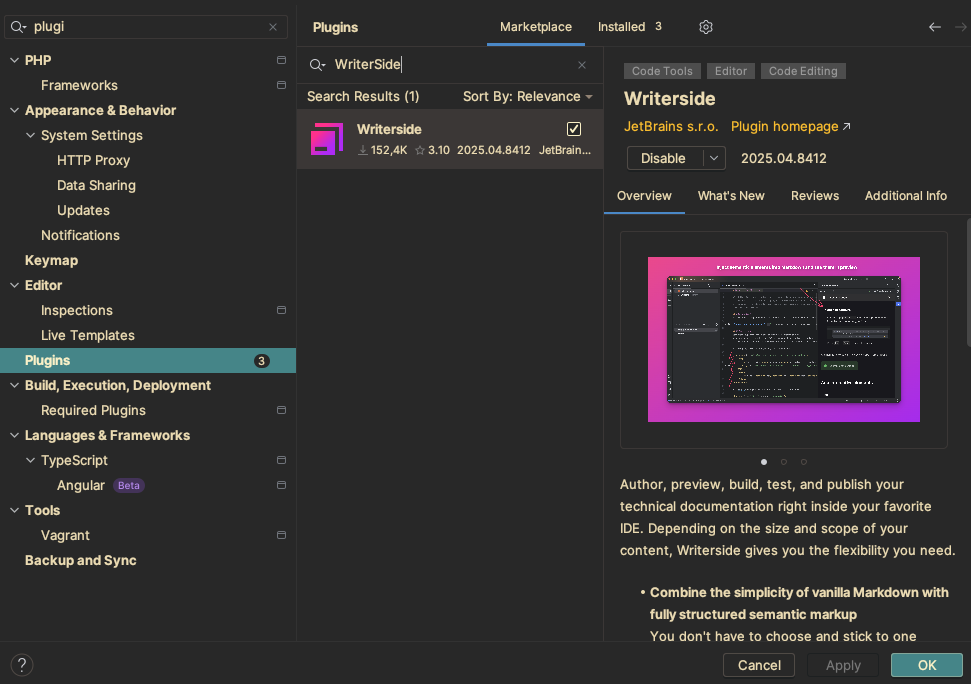This screenshot has height=684, width=971.
Task: Select the second screenshot carousel dot
Action: pyautogui.click(x=784, y=462)
